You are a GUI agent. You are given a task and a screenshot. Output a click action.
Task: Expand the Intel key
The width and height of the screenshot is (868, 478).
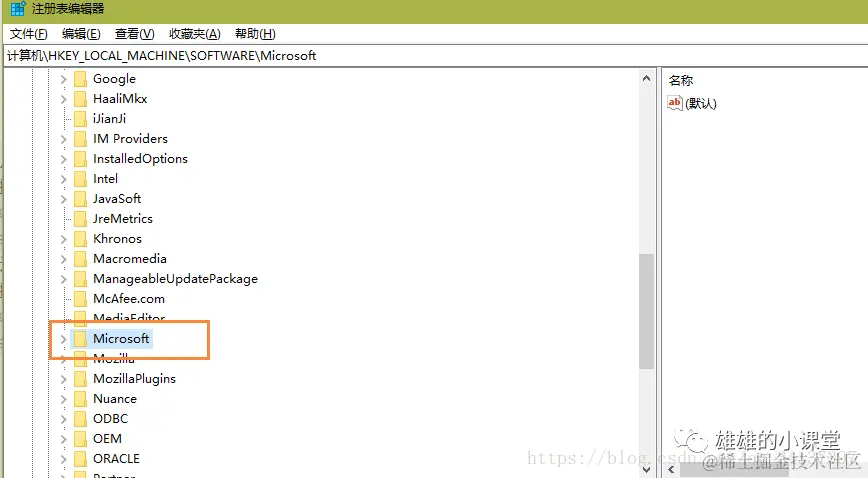(63, 179)
